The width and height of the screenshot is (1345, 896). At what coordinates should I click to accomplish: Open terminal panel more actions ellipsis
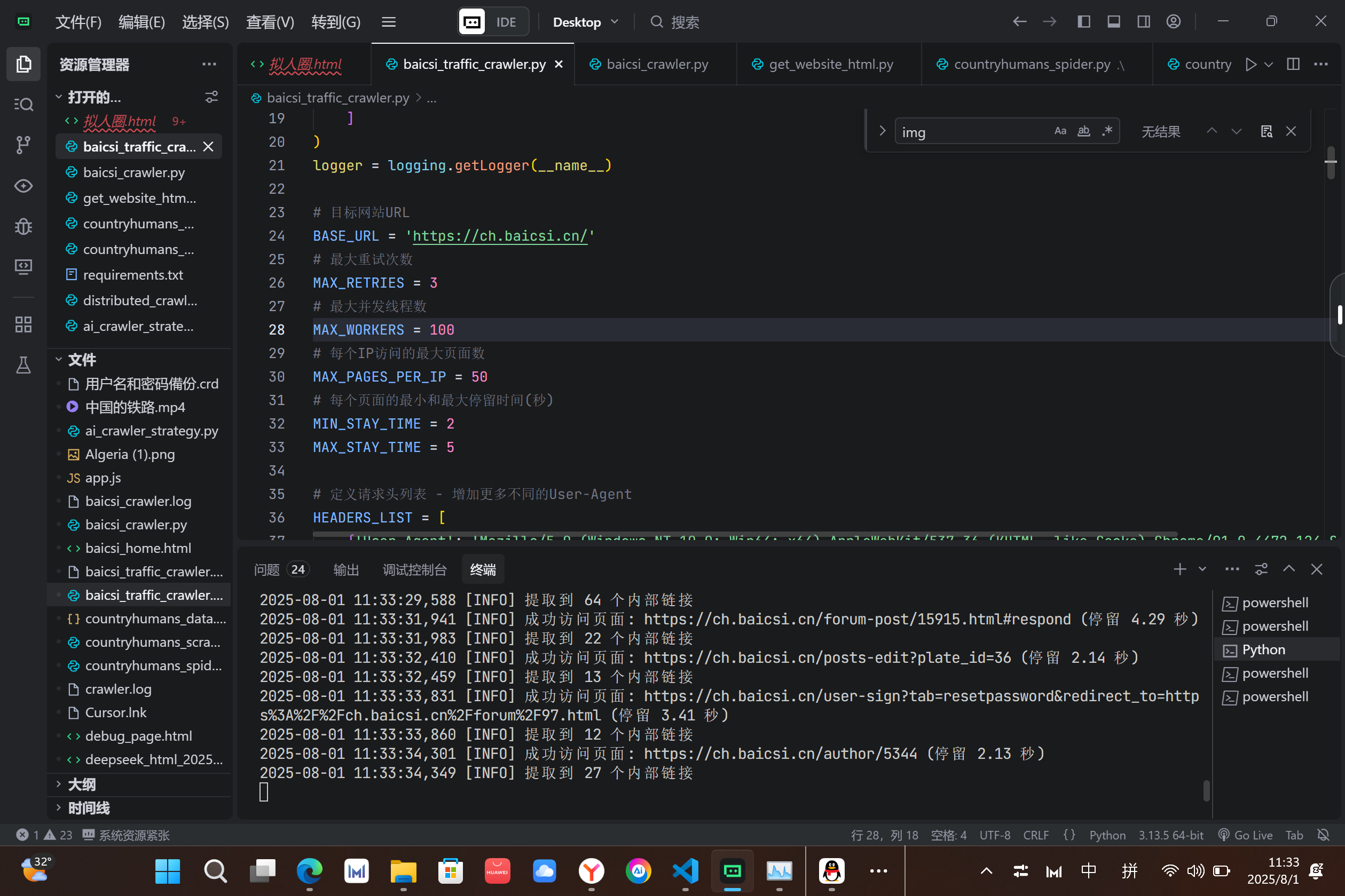tap(1232, 569)
